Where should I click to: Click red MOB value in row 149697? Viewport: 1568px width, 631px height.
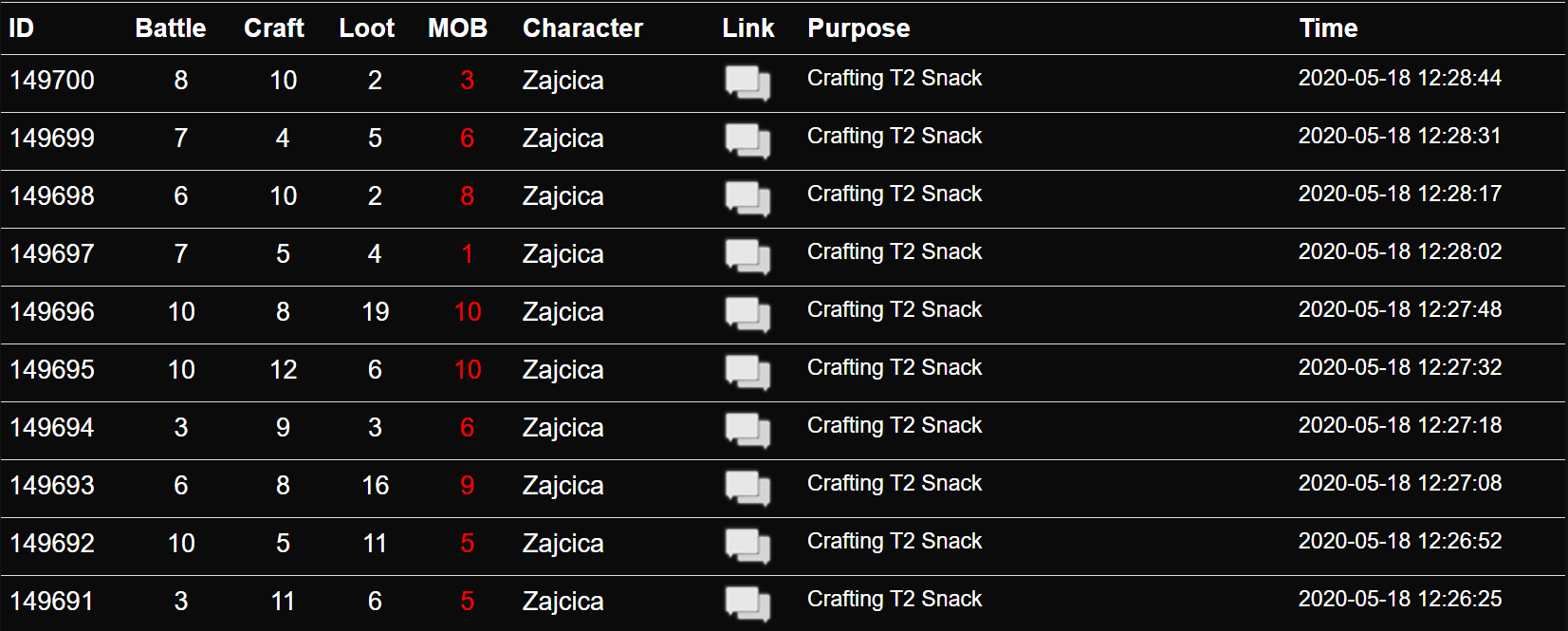(467, 254)
